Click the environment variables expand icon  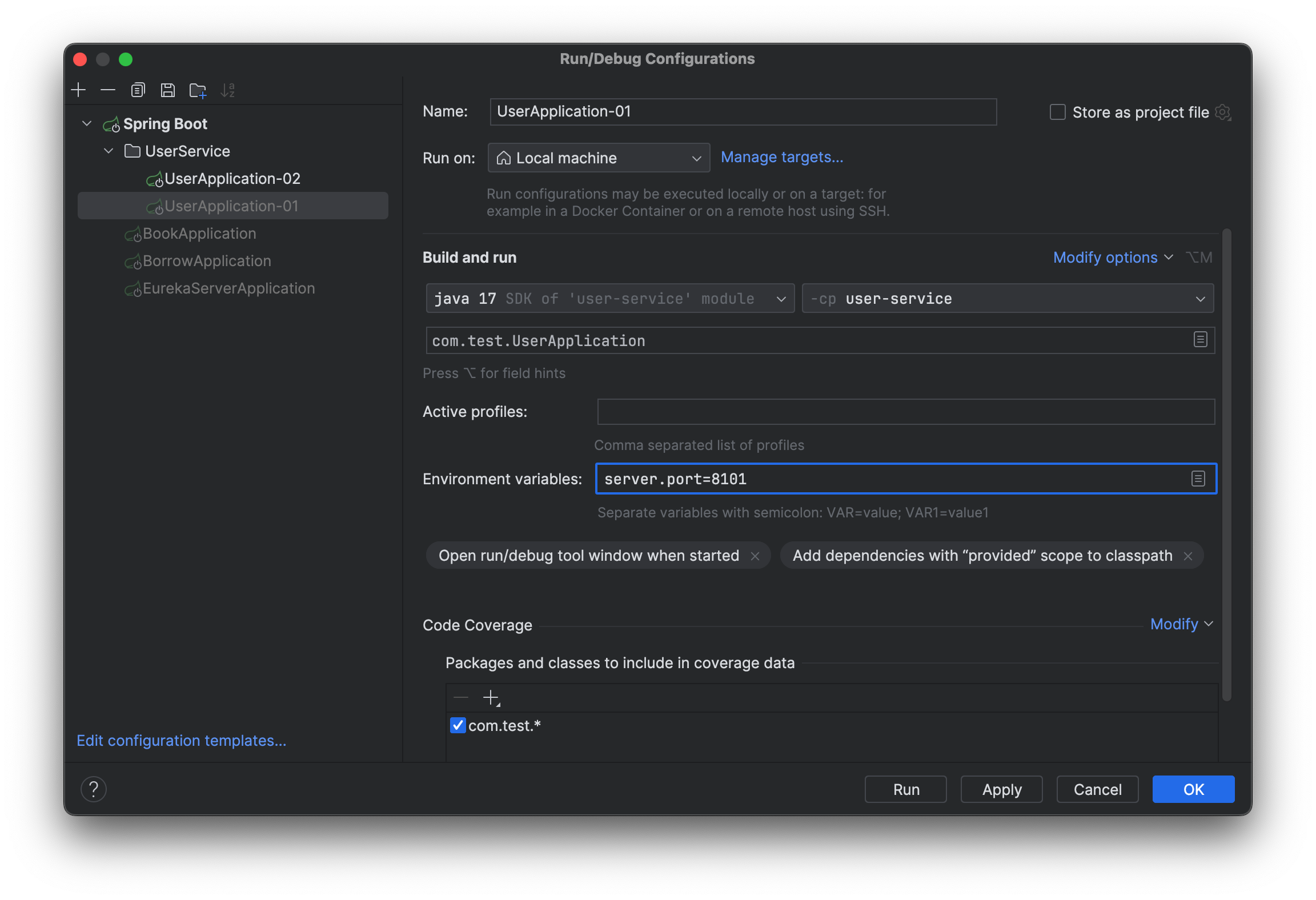point(1198,478)
